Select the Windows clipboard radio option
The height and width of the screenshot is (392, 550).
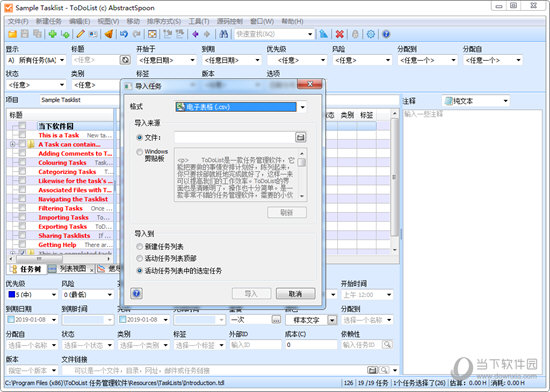coord(140,152)
